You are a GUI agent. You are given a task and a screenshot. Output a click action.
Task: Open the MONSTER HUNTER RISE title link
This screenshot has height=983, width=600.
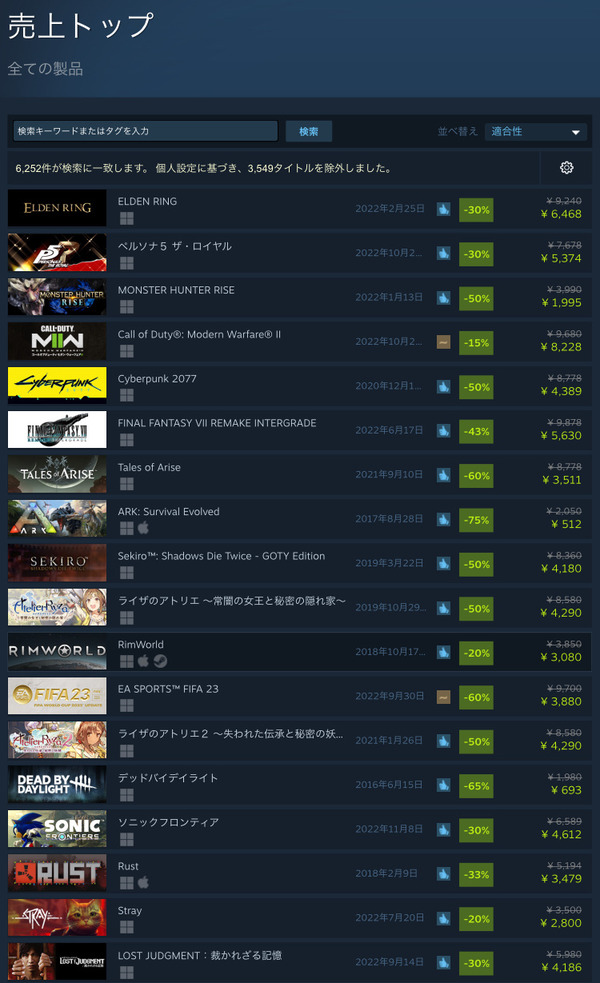pos(176,290)
